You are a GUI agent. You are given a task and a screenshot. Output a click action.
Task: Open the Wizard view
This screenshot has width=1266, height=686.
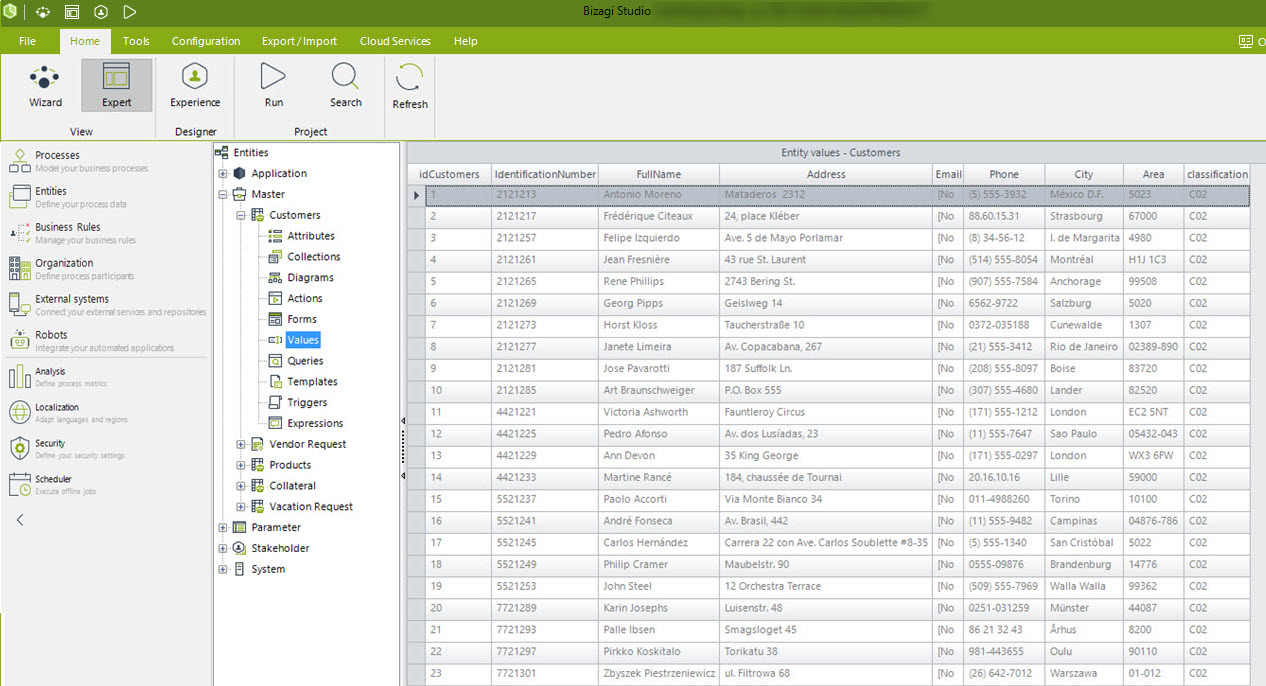[x=45, y=85]
